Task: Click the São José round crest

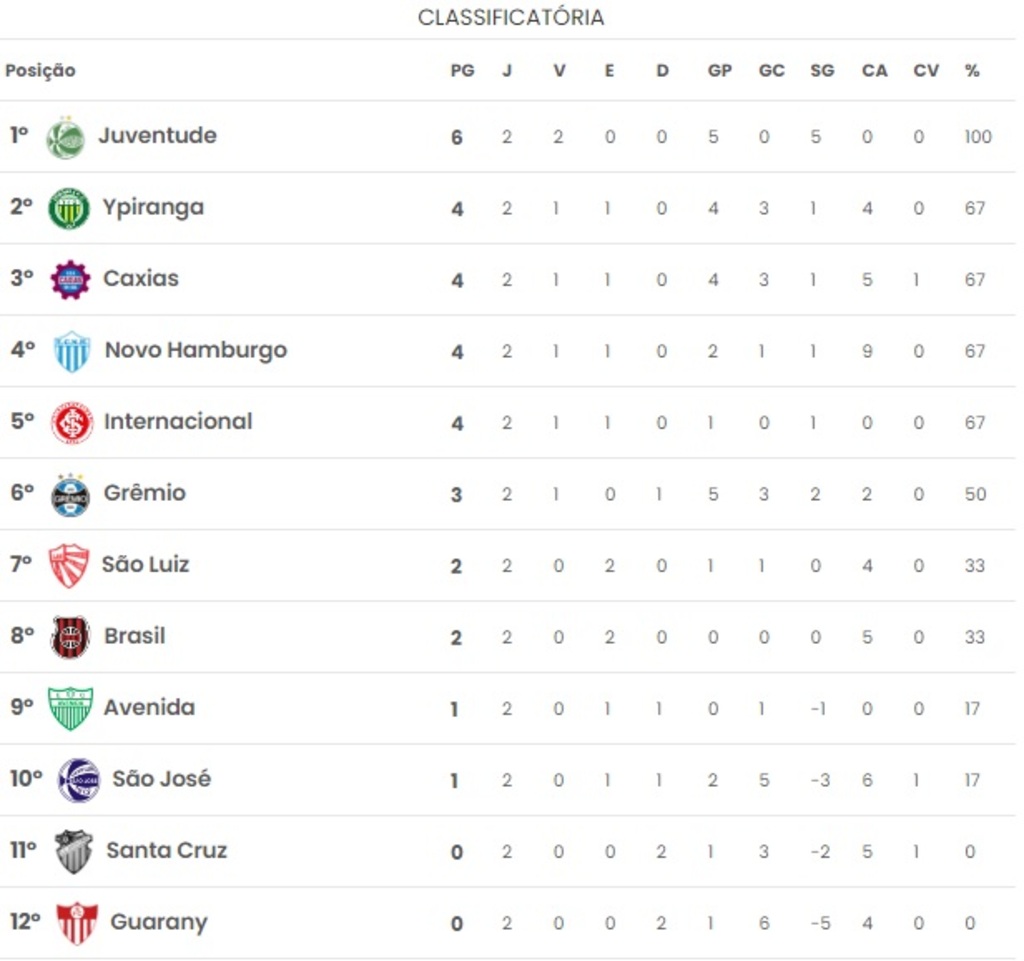Action: pos(78,780)
